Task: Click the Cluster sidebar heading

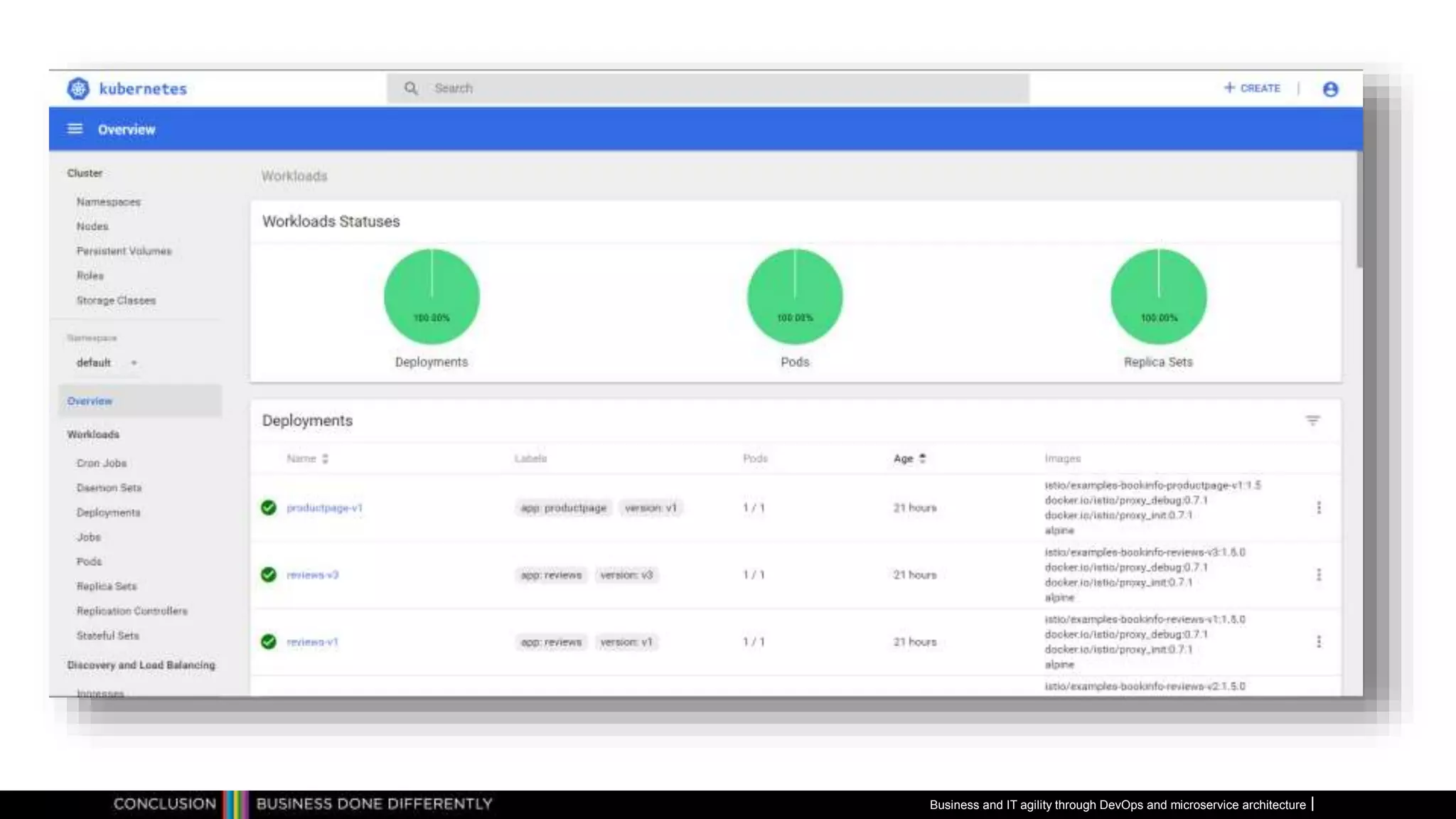Action: 85,173
